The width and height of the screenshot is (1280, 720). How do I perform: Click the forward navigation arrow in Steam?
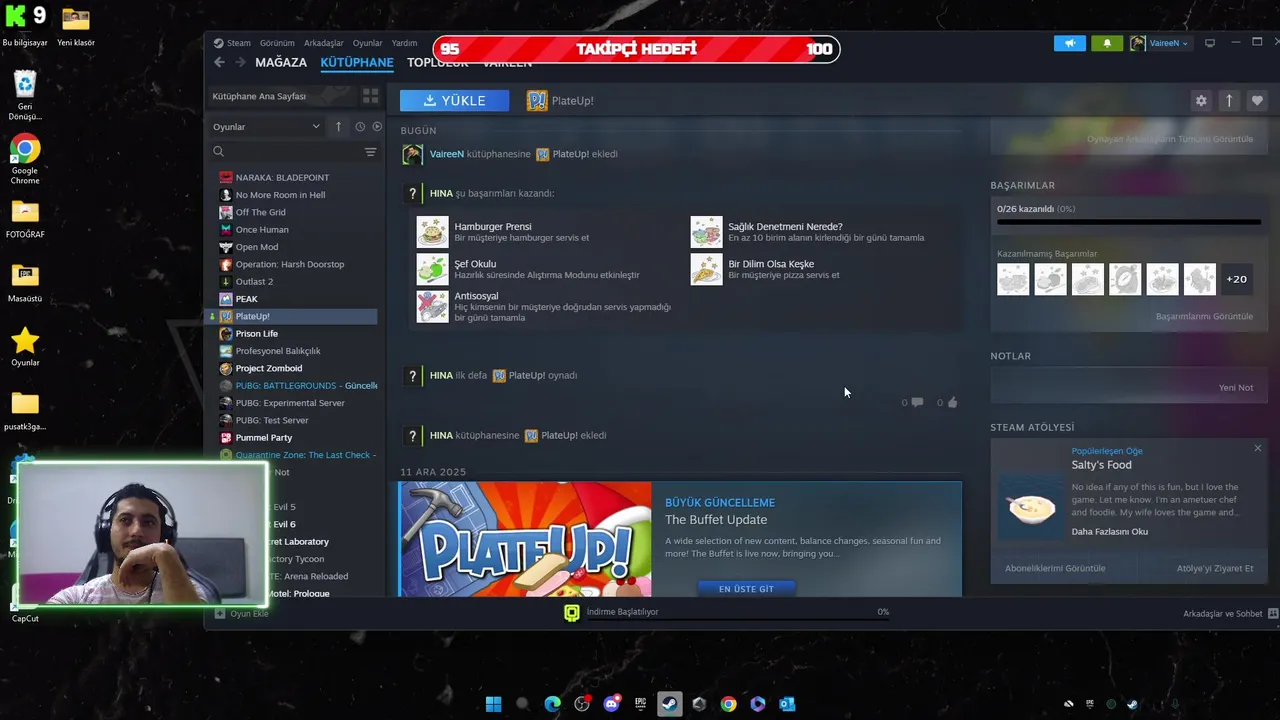[x=240, y=62]
